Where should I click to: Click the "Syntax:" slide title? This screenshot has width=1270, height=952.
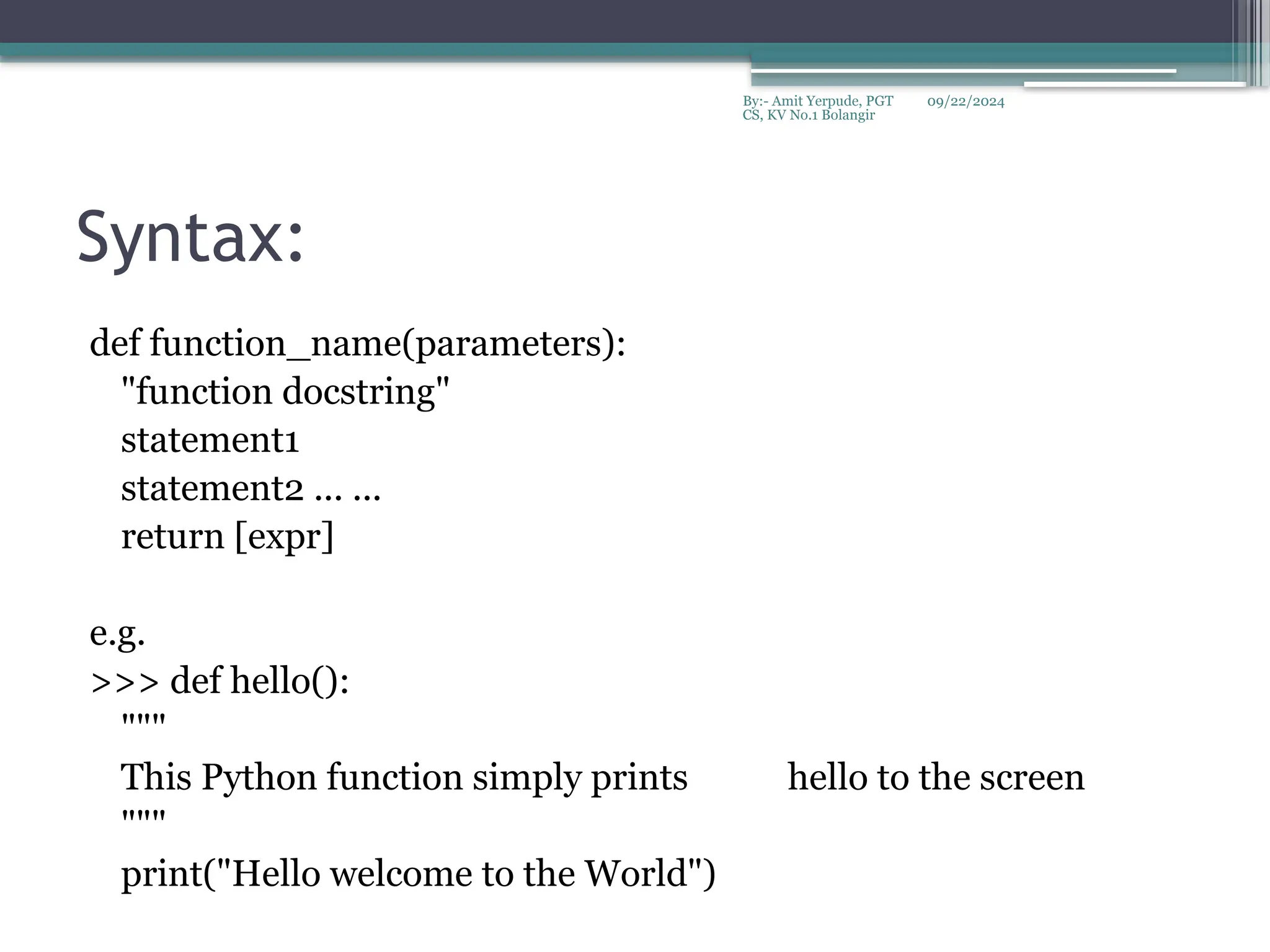[x=190, y=239]
